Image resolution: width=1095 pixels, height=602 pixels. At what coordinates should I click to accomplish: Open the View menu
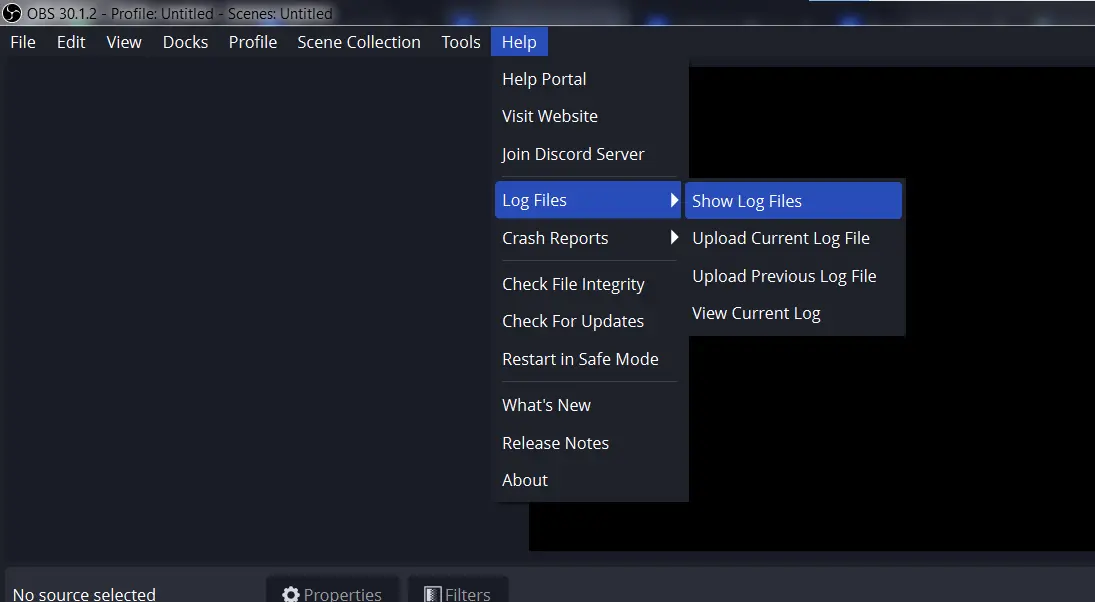tap(124, 43)
